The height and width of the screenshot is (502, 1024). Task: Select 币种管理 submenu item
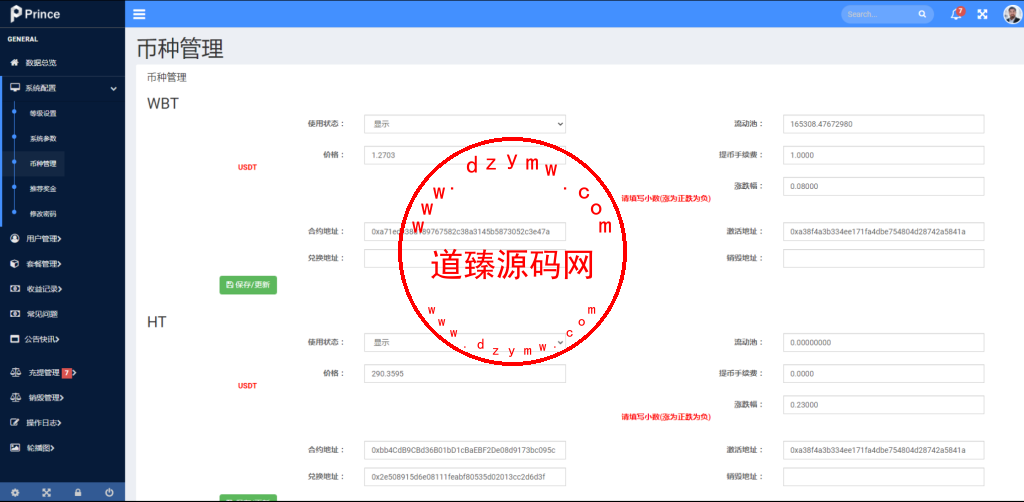click(x=43, y=164)
